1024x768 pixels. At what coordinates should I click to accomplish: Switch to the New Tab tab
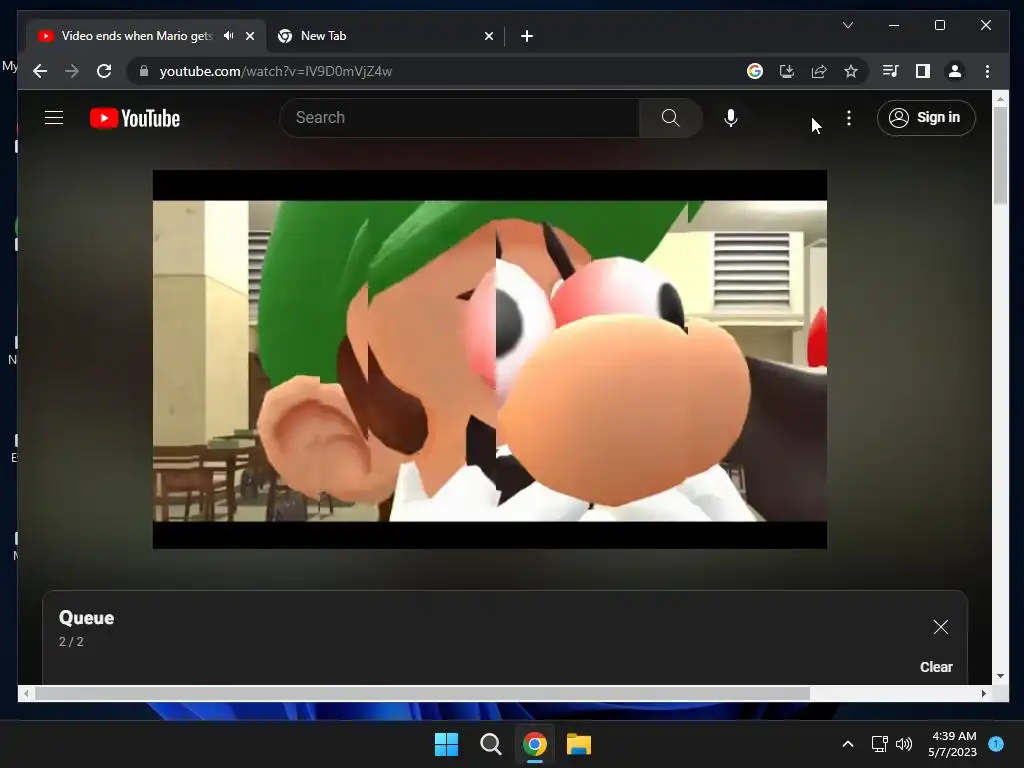coord(385,36)
